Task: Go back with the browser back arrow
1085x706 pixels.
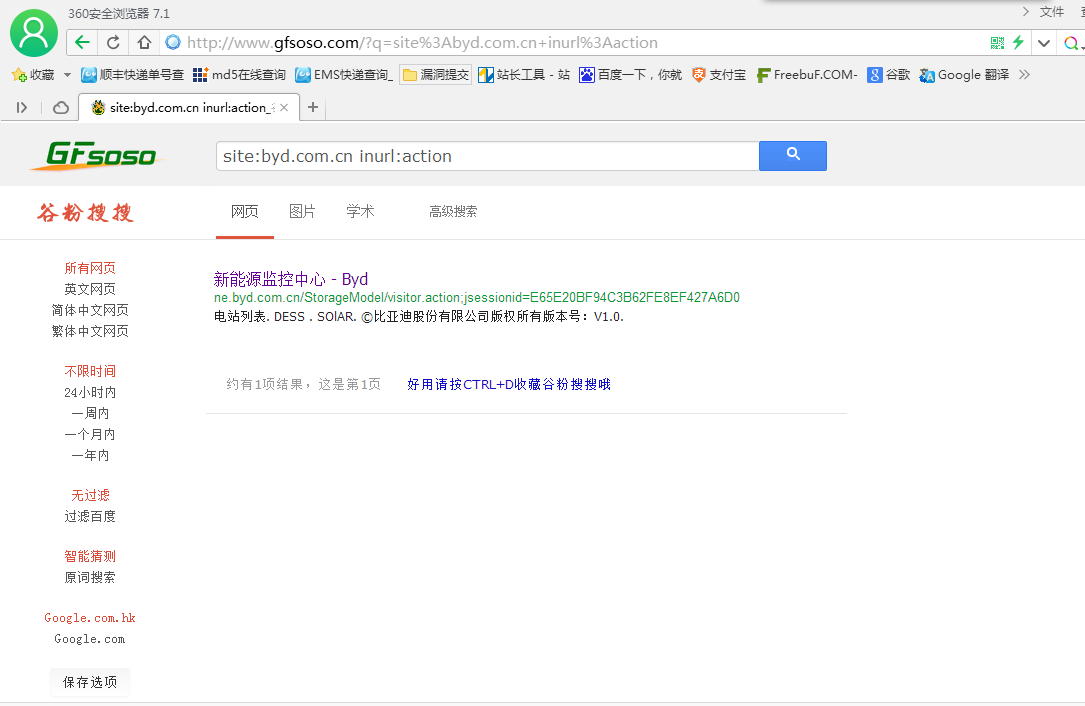Action: point(82,42)
